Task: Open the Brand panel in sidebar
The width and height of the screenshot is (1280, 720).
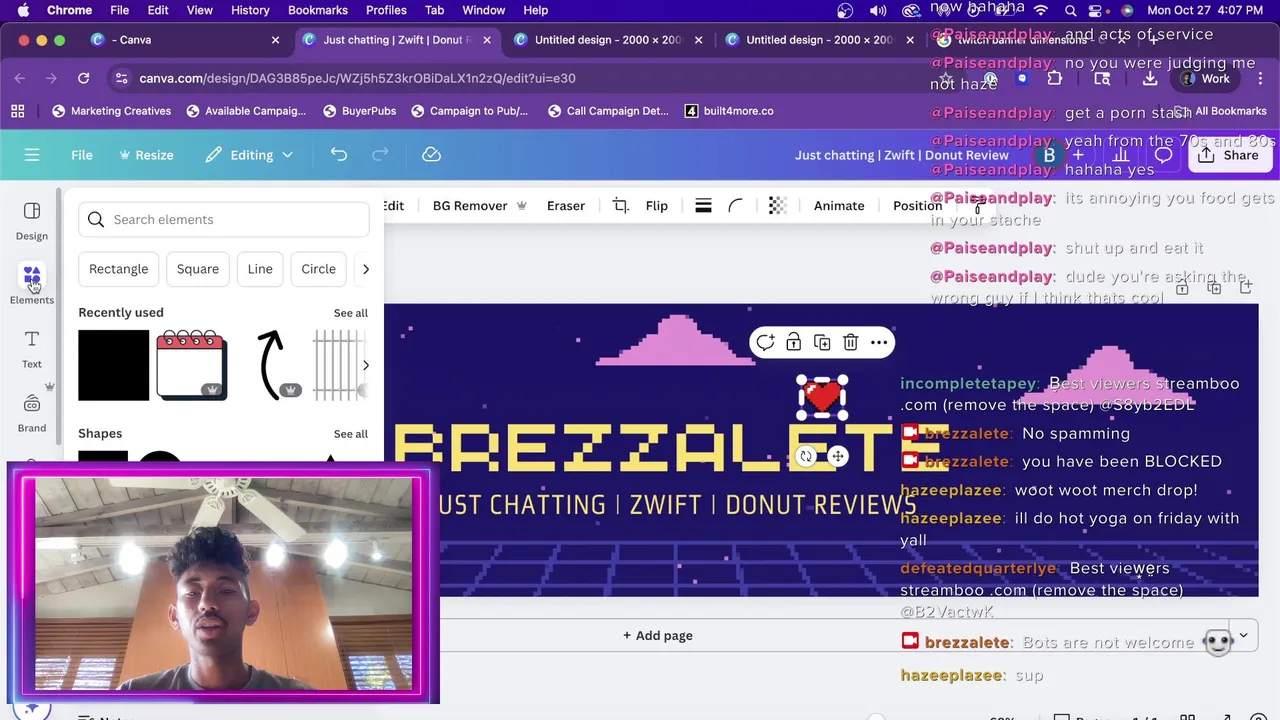Action: pos(32,413)
